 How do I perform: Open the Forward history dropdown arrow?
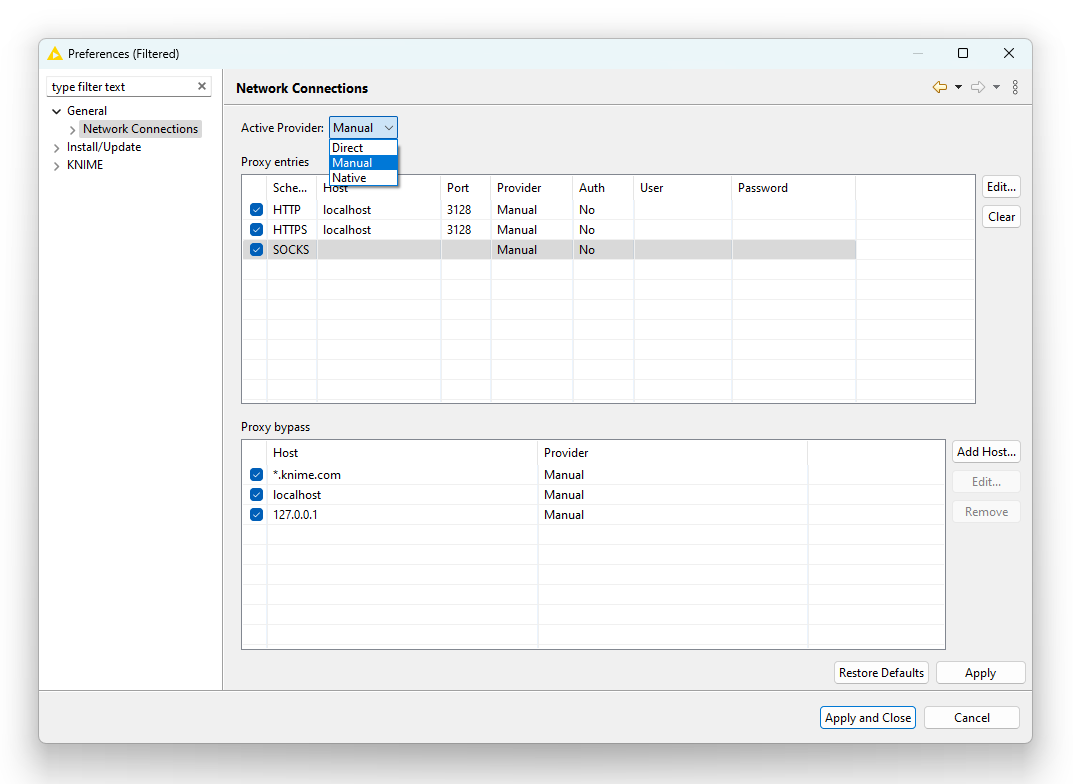click(996, 87)
